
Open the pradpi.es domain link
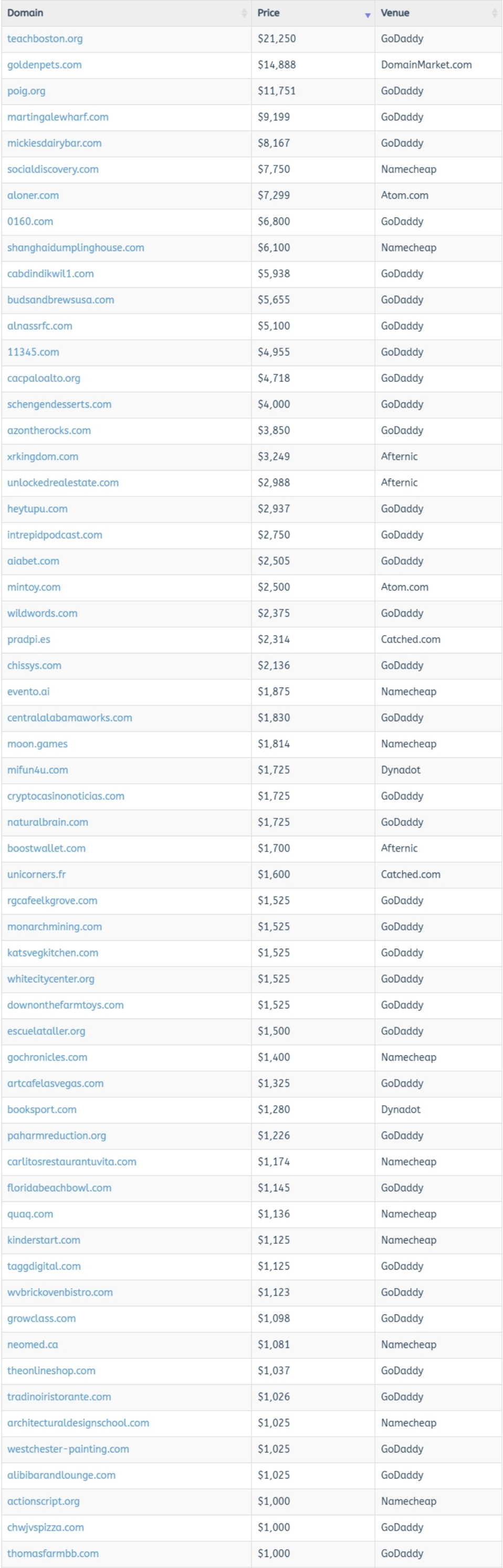(x=28, y=639)
